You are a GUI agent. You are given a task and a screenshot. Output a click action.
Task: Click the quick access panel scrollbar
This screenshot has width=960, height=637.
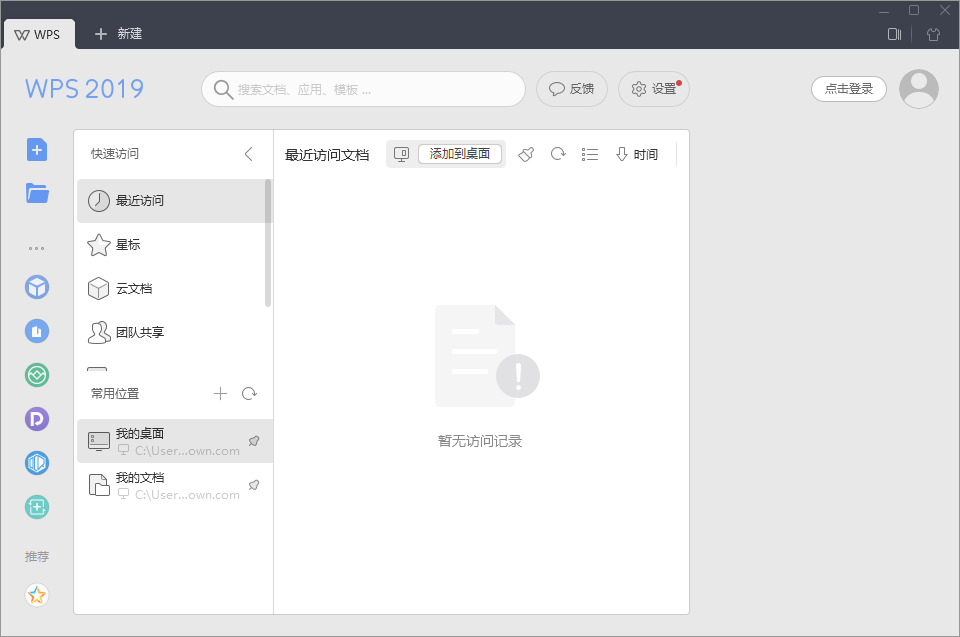[x=268, y=243]
